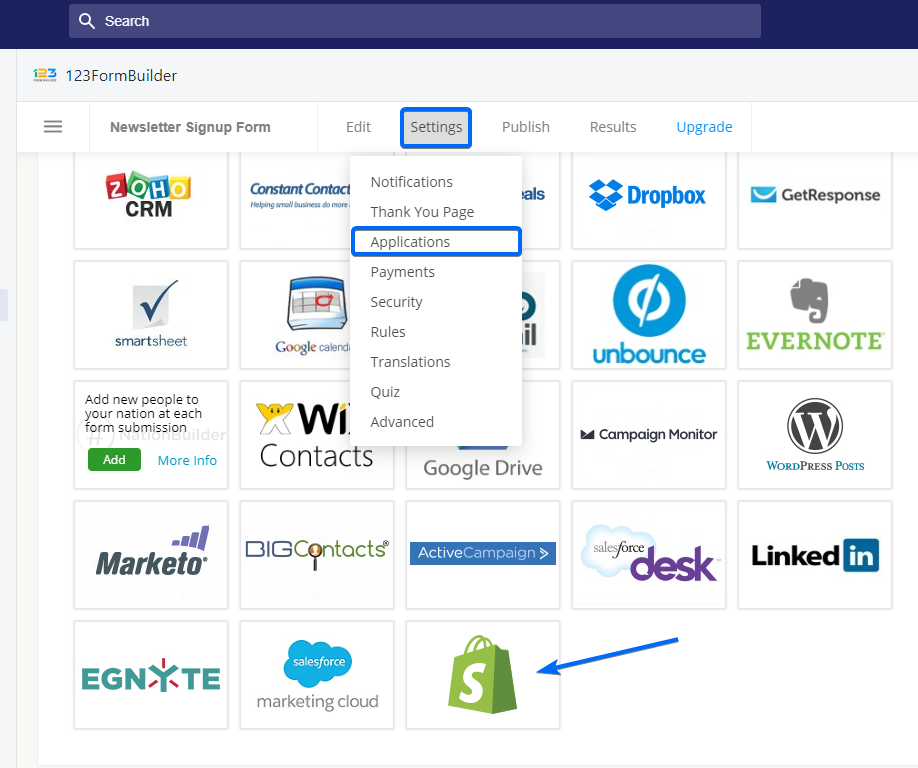Select the Egnyte integration

150,675
